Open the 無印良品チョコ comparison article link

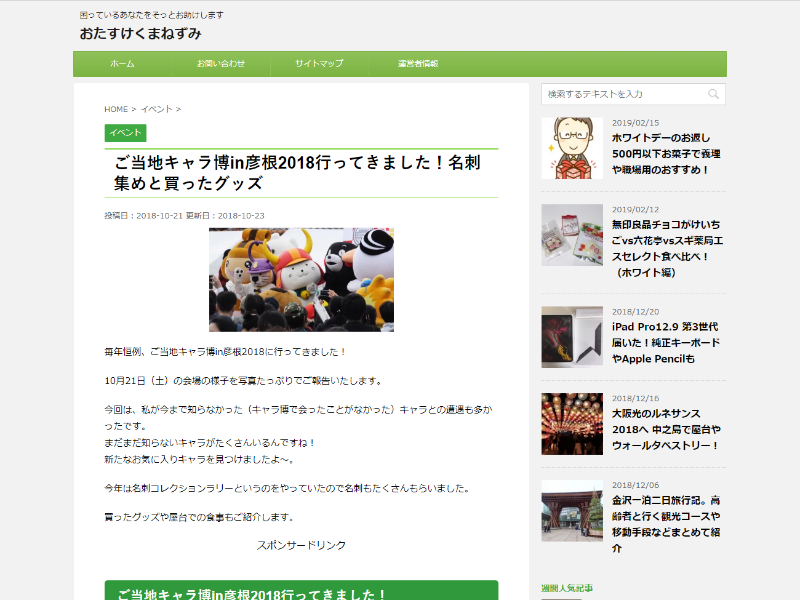[665, 241]
